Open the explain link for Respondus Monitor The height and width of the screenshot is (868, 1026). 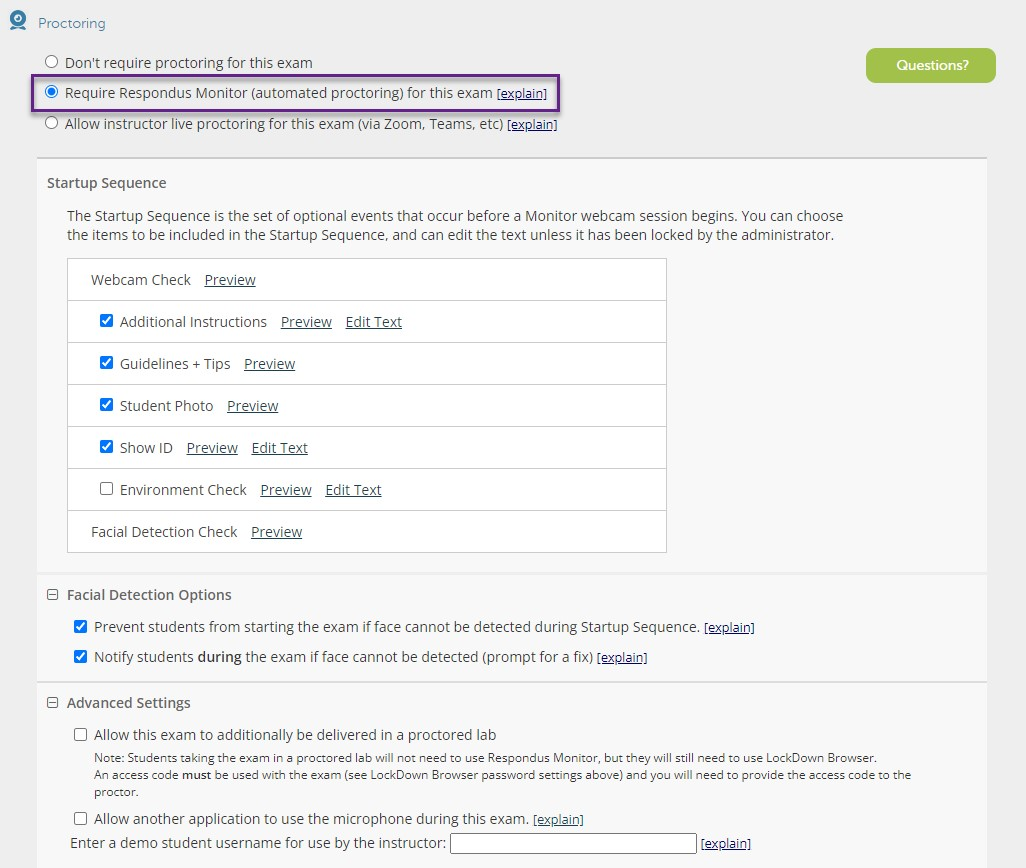(x=522, y=92)
